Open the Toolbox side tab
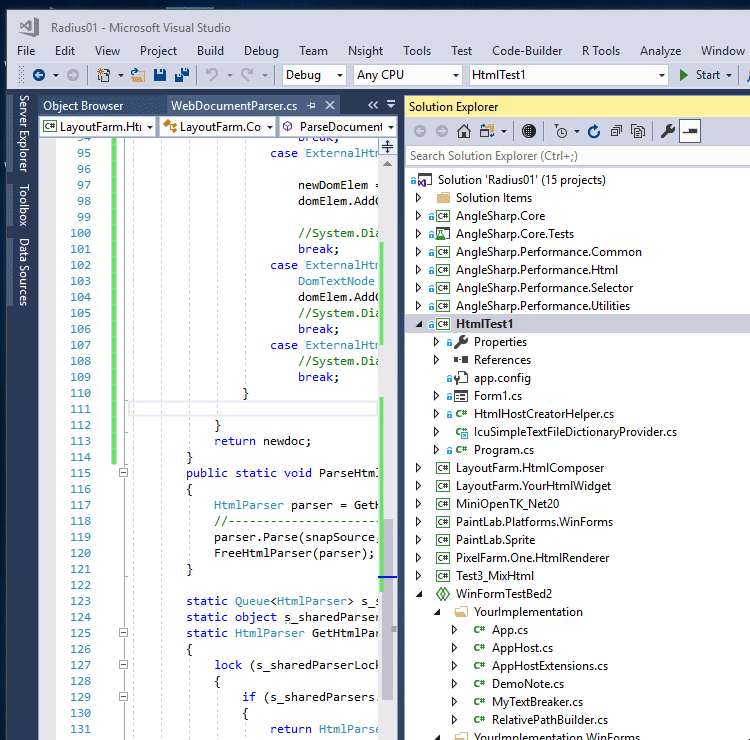The width and height of the screenshot is (750, 740). coord(24,205)
